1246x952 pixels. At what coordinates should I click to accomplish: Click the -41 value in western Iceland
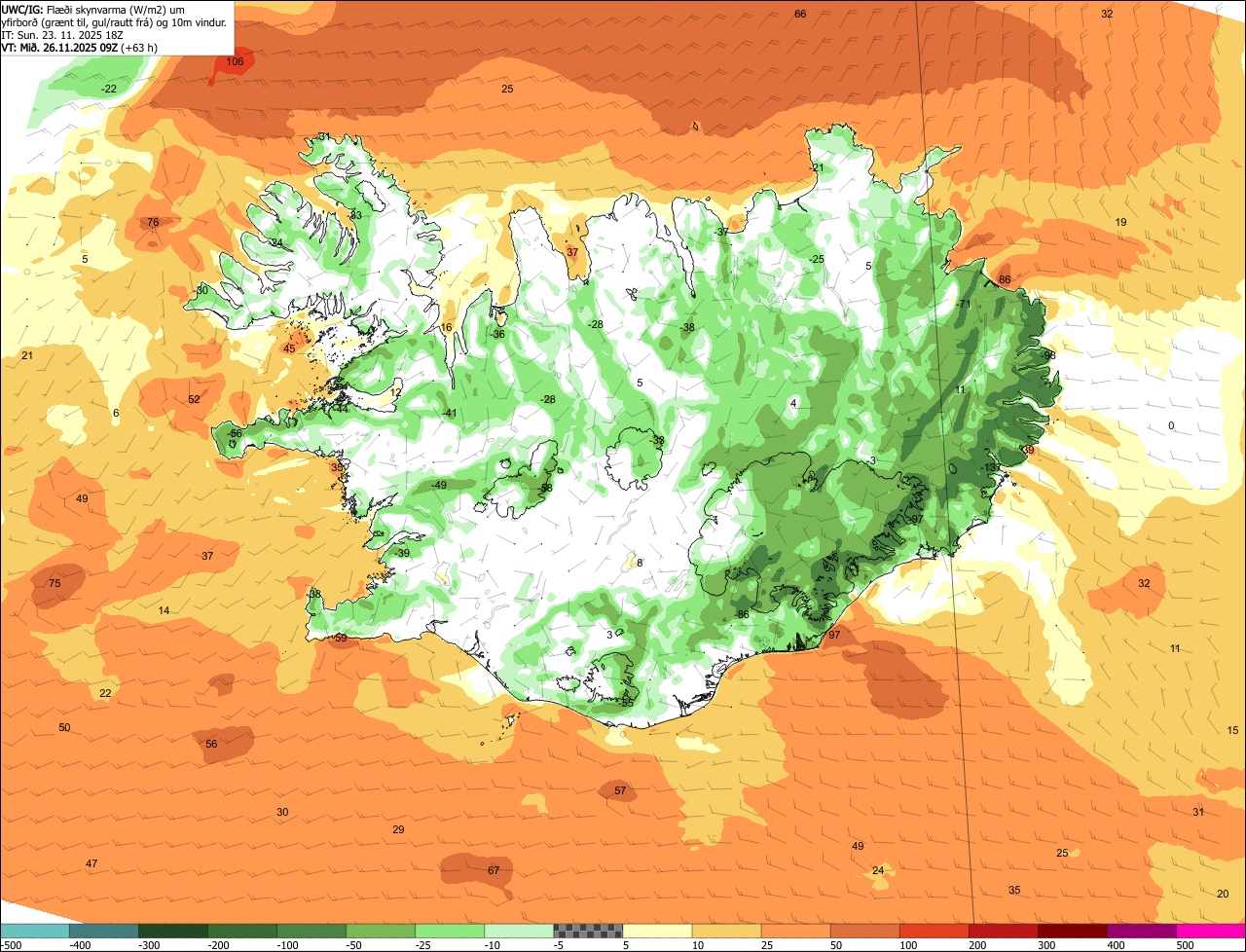450,414
